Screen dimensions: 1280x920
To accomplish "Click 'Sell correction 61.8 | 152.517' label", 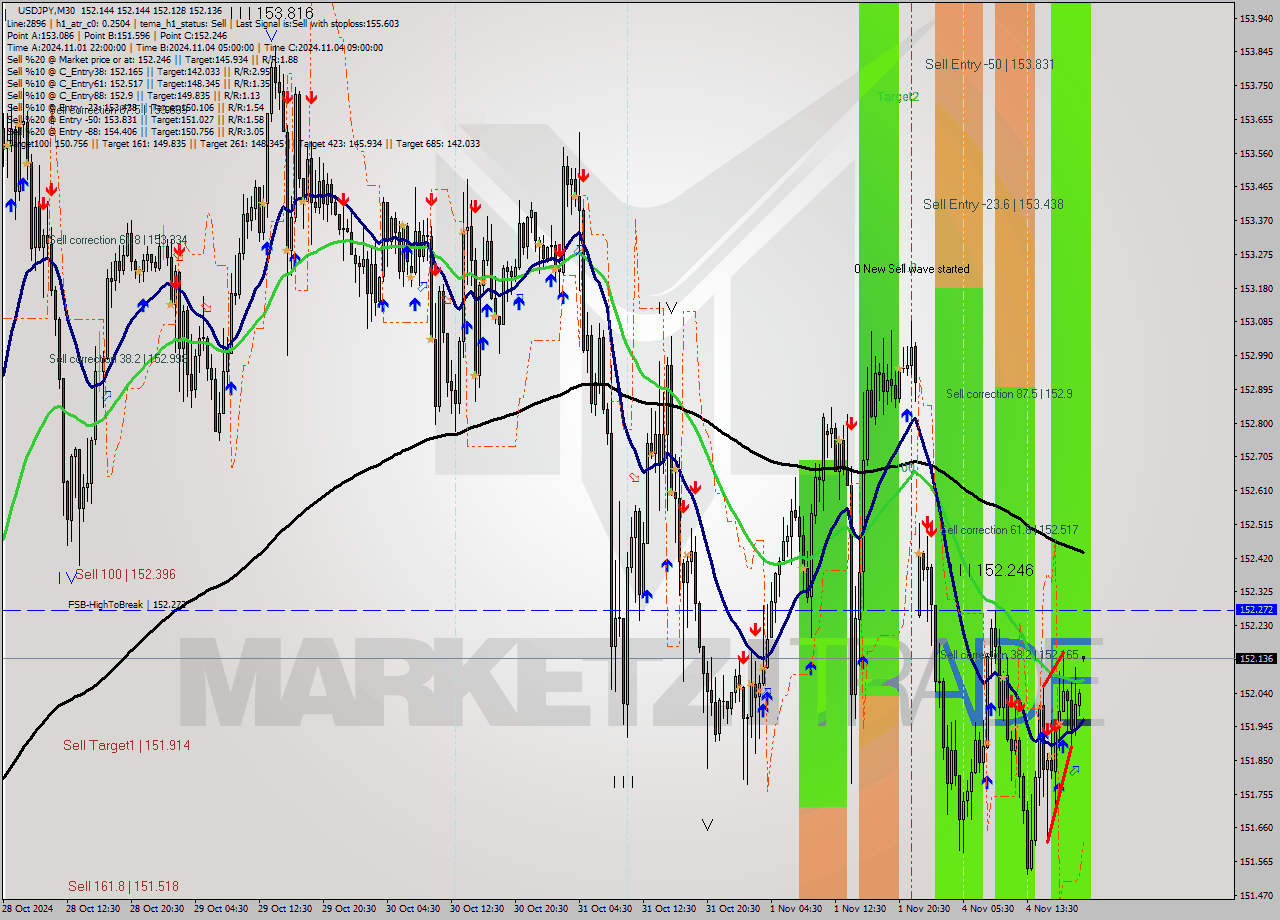I will click(1010, 529).
